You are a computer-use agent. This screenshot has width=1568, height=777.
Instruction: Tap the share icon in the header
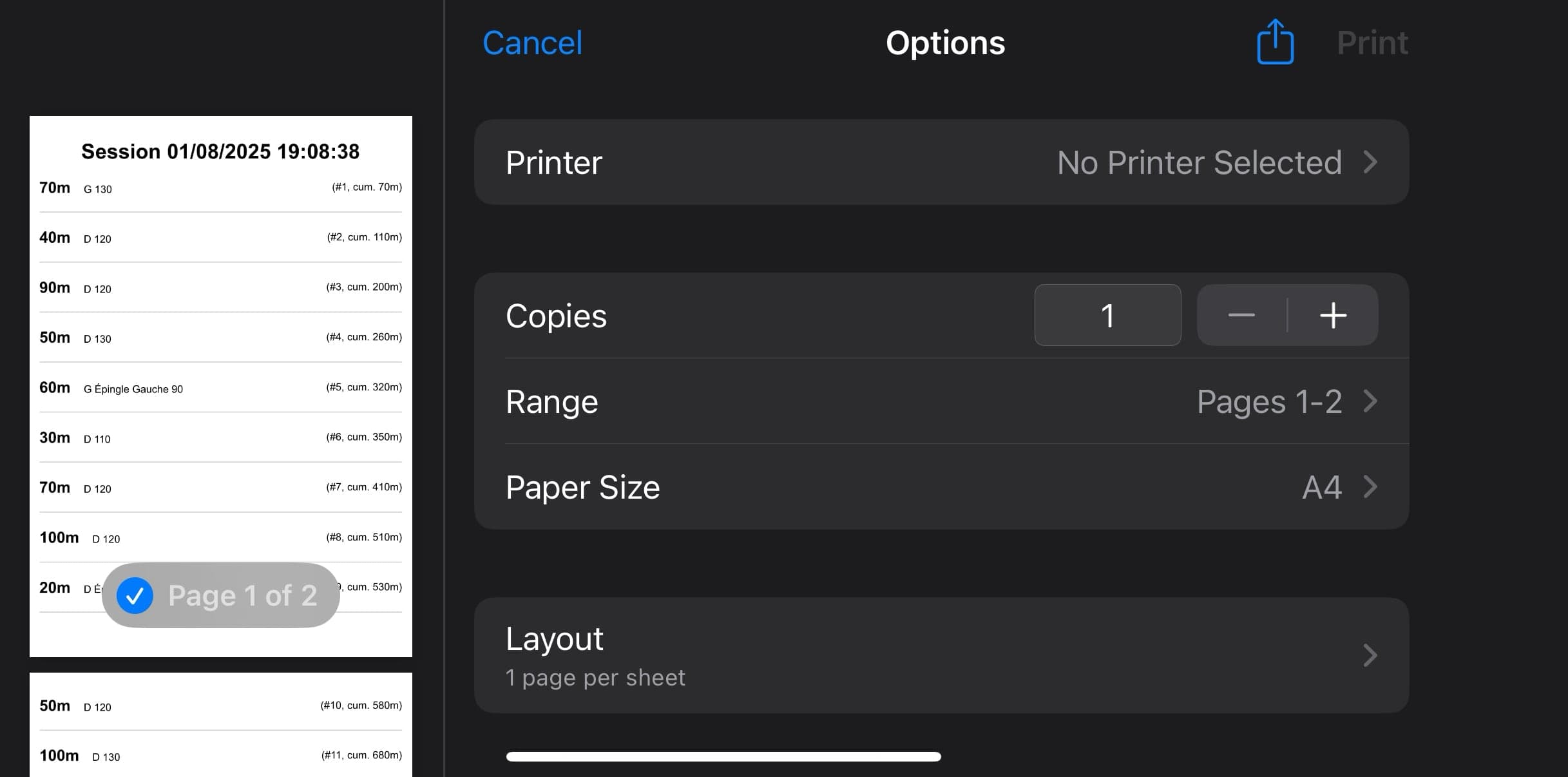coord(1275,43)
